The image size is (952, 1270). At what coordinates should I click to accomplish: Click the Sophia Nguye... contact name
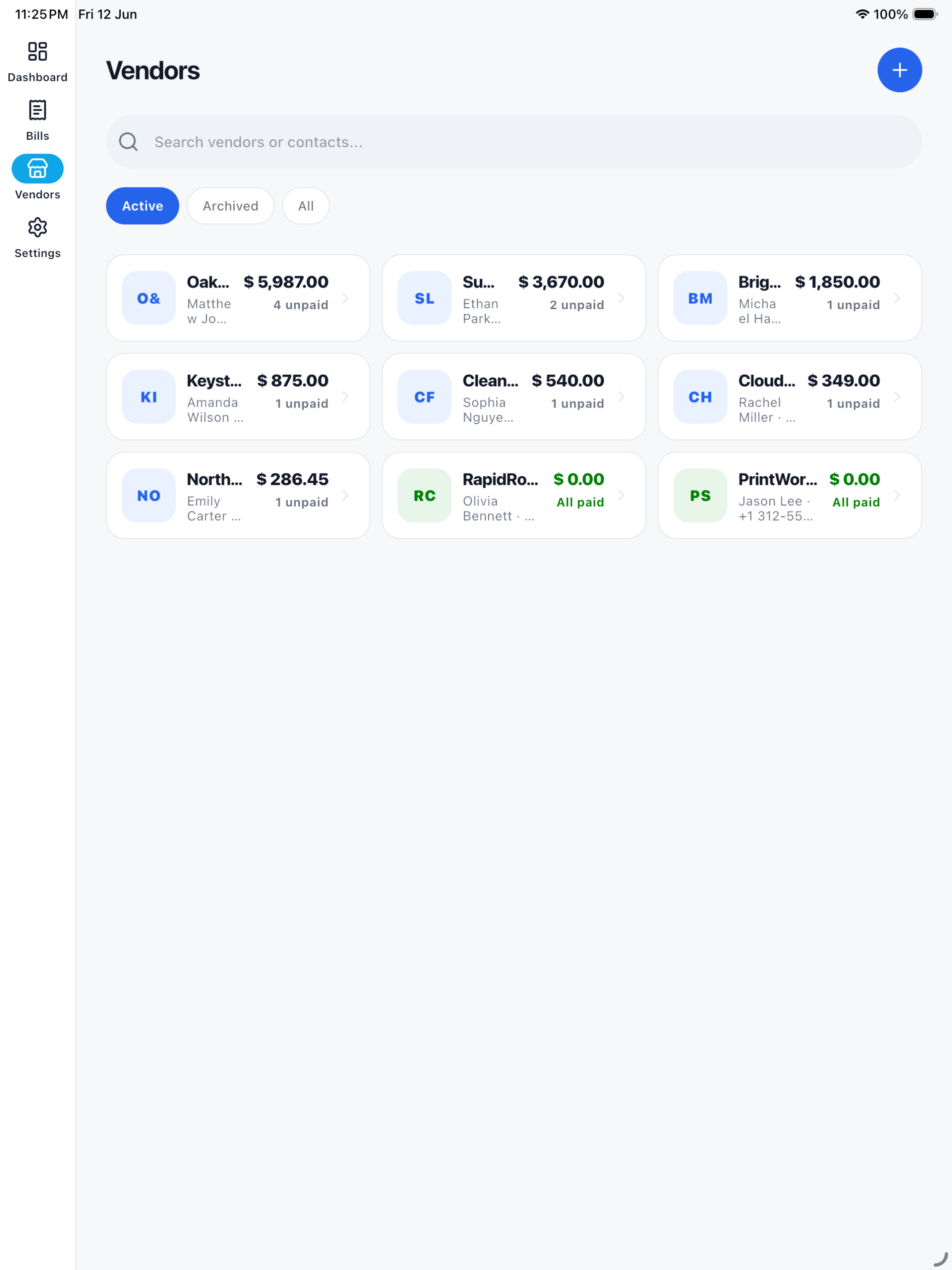tap(488, 410)
